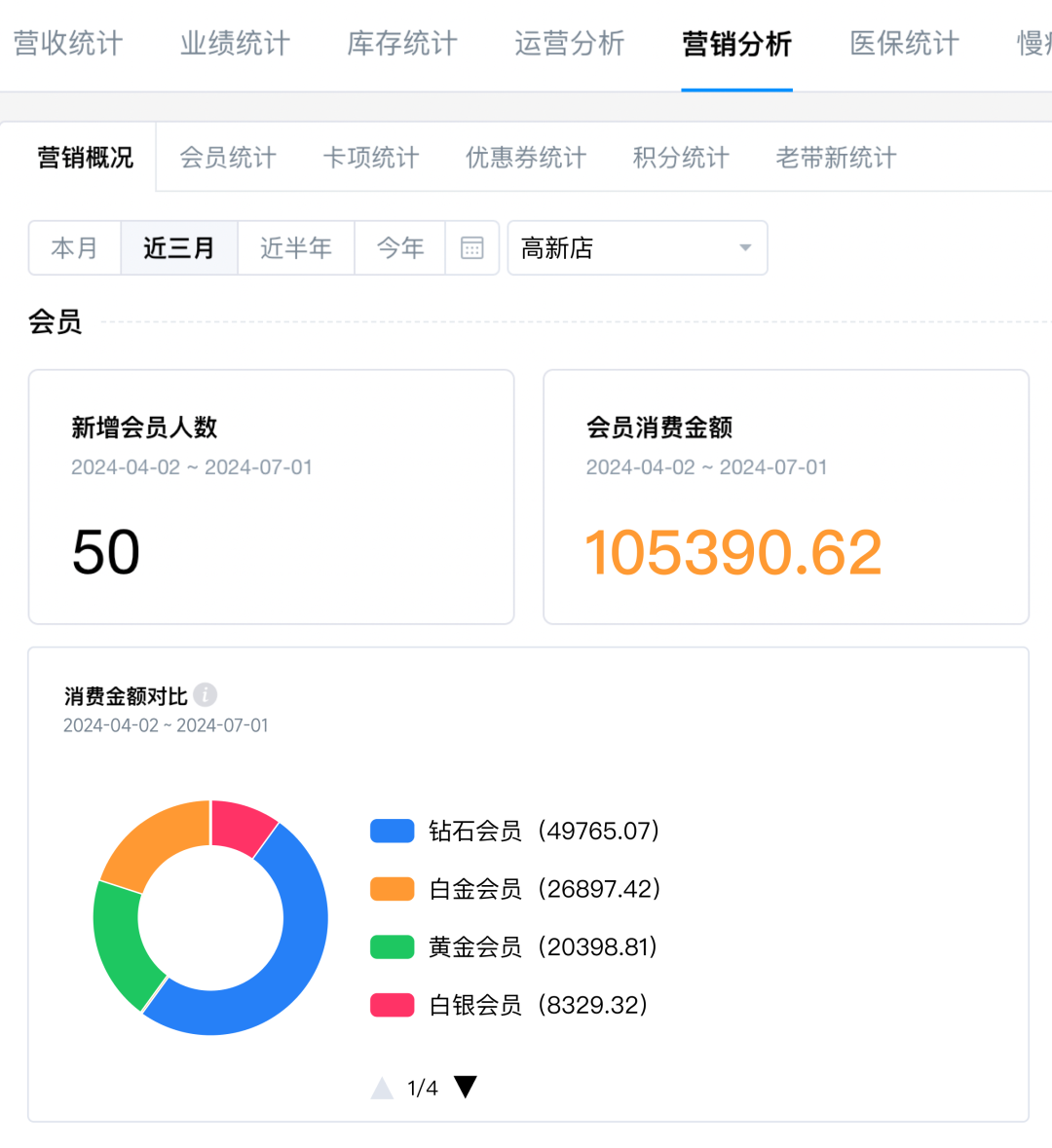Toggle 白金会员 orange legend marker
The width and height of the screenshot is (1052, 1148).
pyautogui.click(x=392, y=889)
